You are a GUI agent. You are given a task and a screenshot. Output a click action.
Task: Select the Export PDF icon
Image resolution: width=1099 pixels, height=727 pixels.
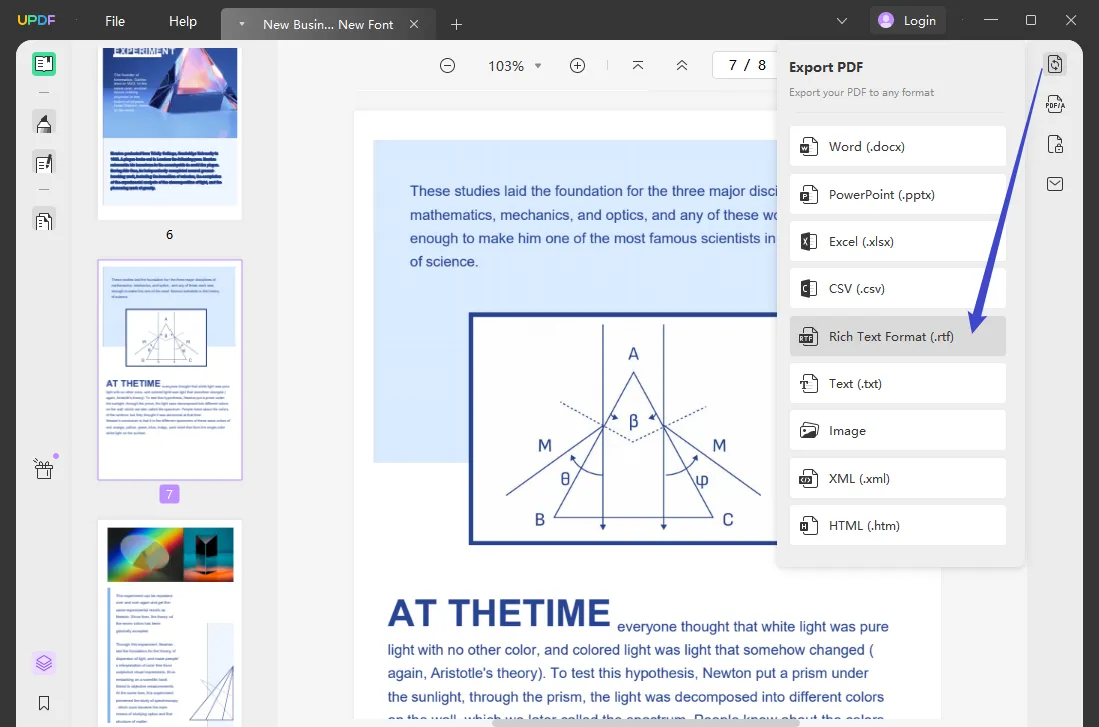click(x=1055, y=63)
